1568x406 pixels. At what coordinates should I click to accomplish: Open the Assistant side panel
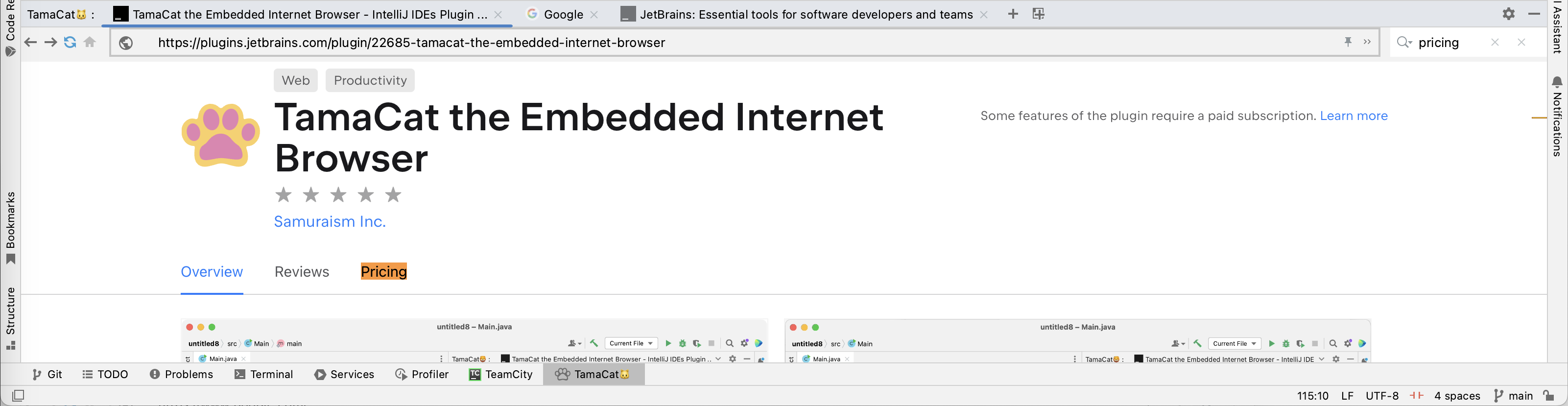click(1557, 28)
